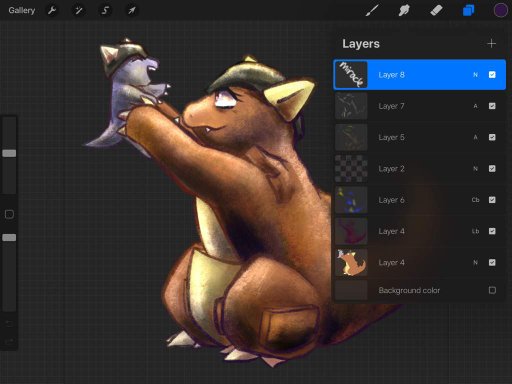Select the Brush tool
512x384 pixels.
pyautogui.click(x=372, y=10)
